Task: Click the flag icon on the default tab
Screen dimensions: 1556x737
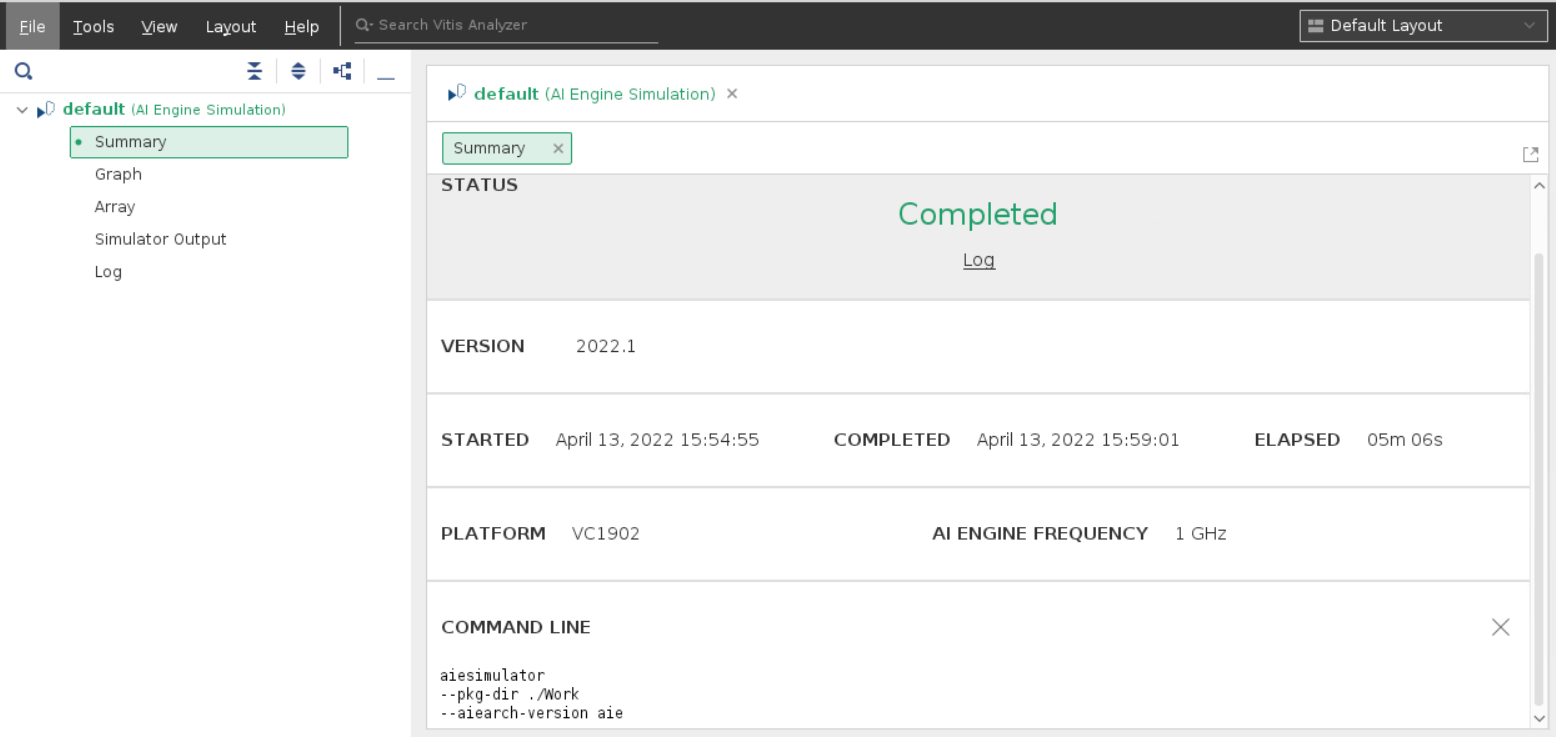Action: 457,93
